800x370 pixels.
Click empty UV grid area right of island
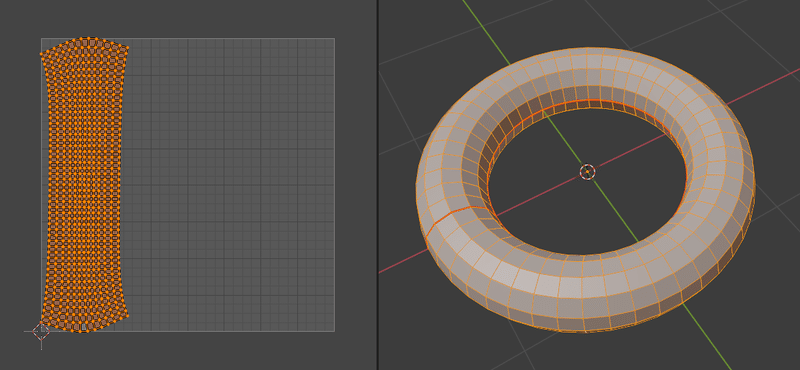pos(230,185)
